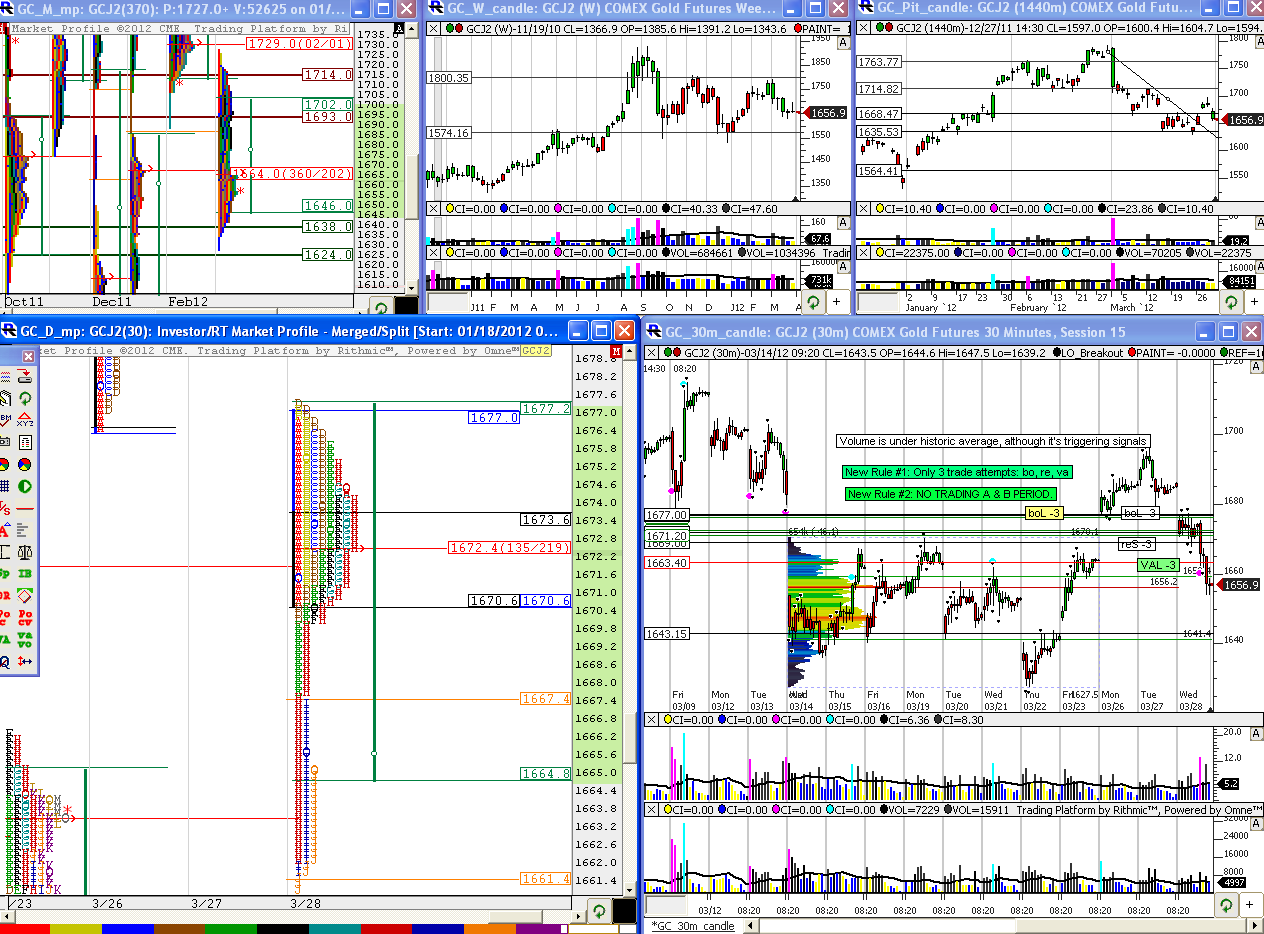Viewport: 1264px width, 934px height.
Task: Click the 1729.0(02/01) label in GC_M_mp
Action: coord(299,45)
